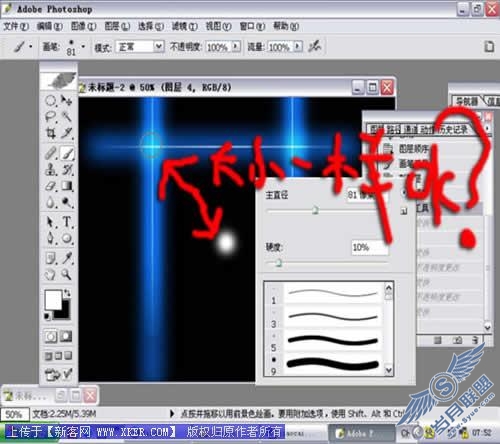500x444 pixels.
Task: Select the Slice tool
Action: (67, 133)
